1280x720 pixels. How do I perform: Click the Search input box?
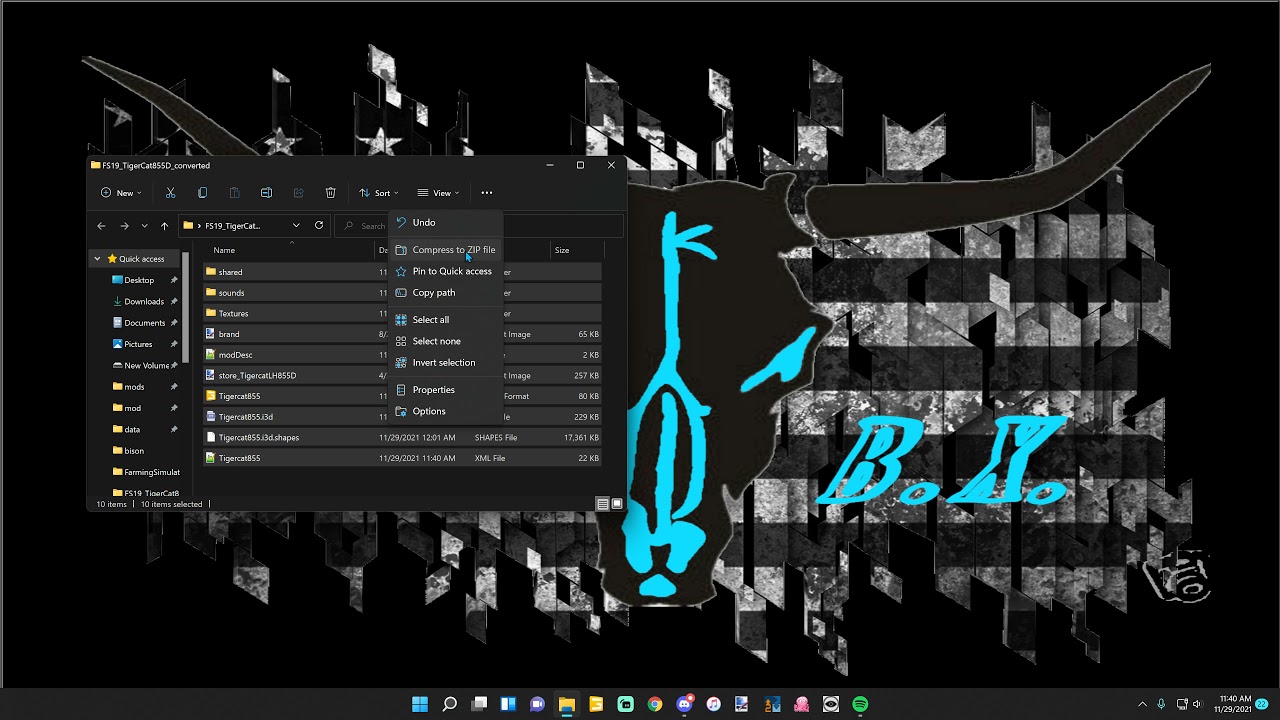tap(364, 226)
